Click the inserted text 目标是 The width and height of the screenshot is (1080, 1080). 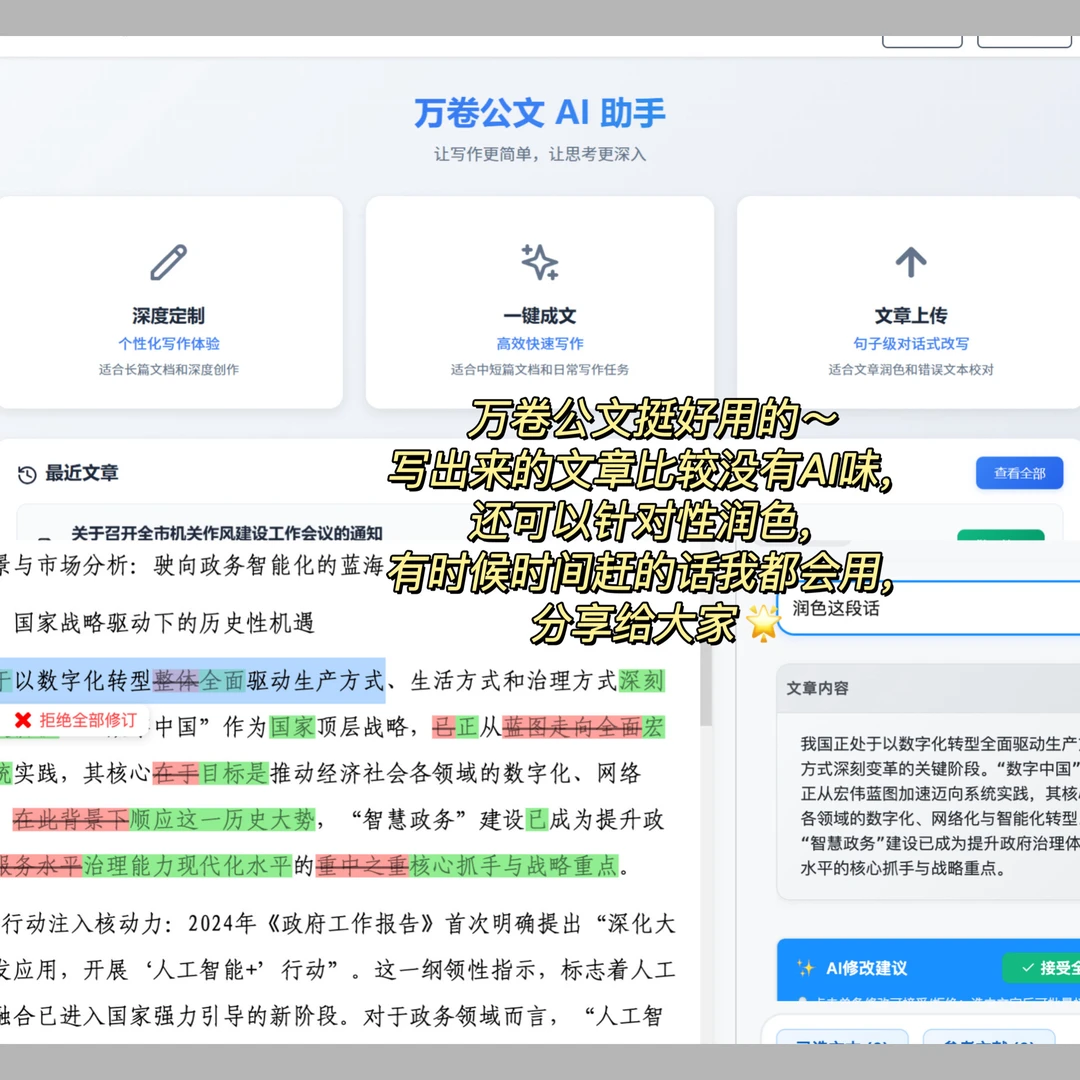click(234, 773)
